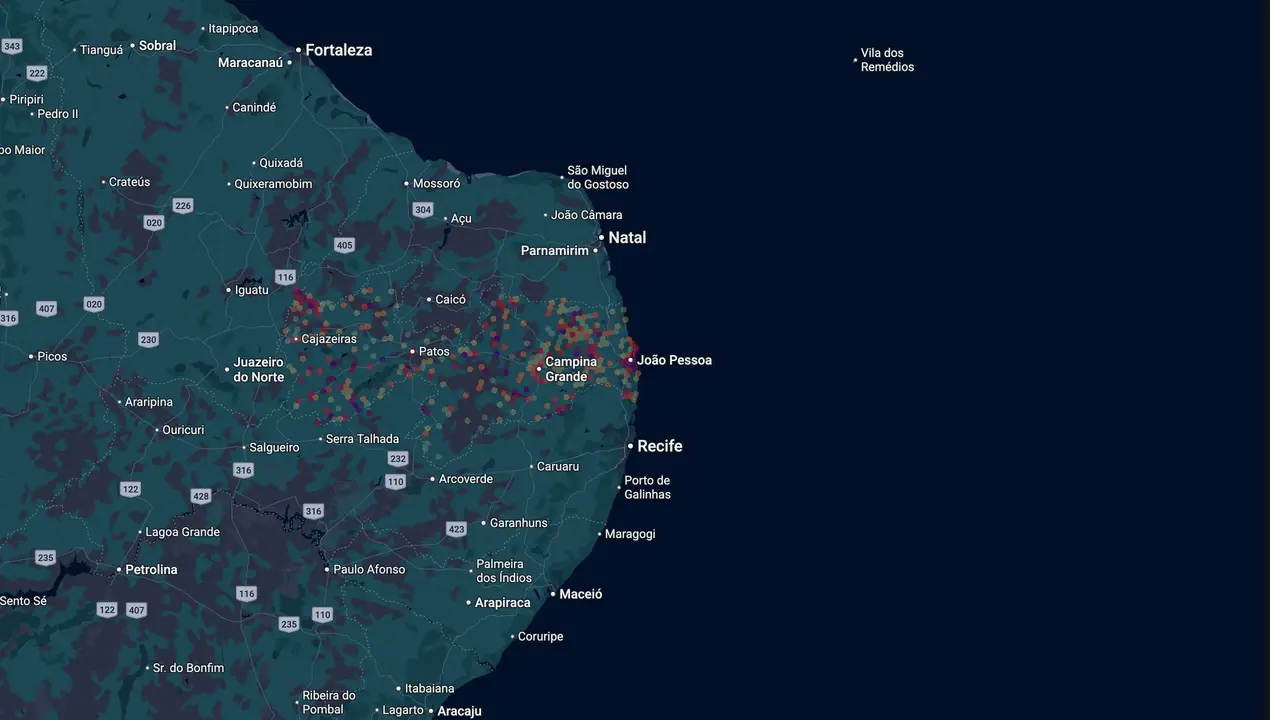Select the 405 road shield

point(345,245)
